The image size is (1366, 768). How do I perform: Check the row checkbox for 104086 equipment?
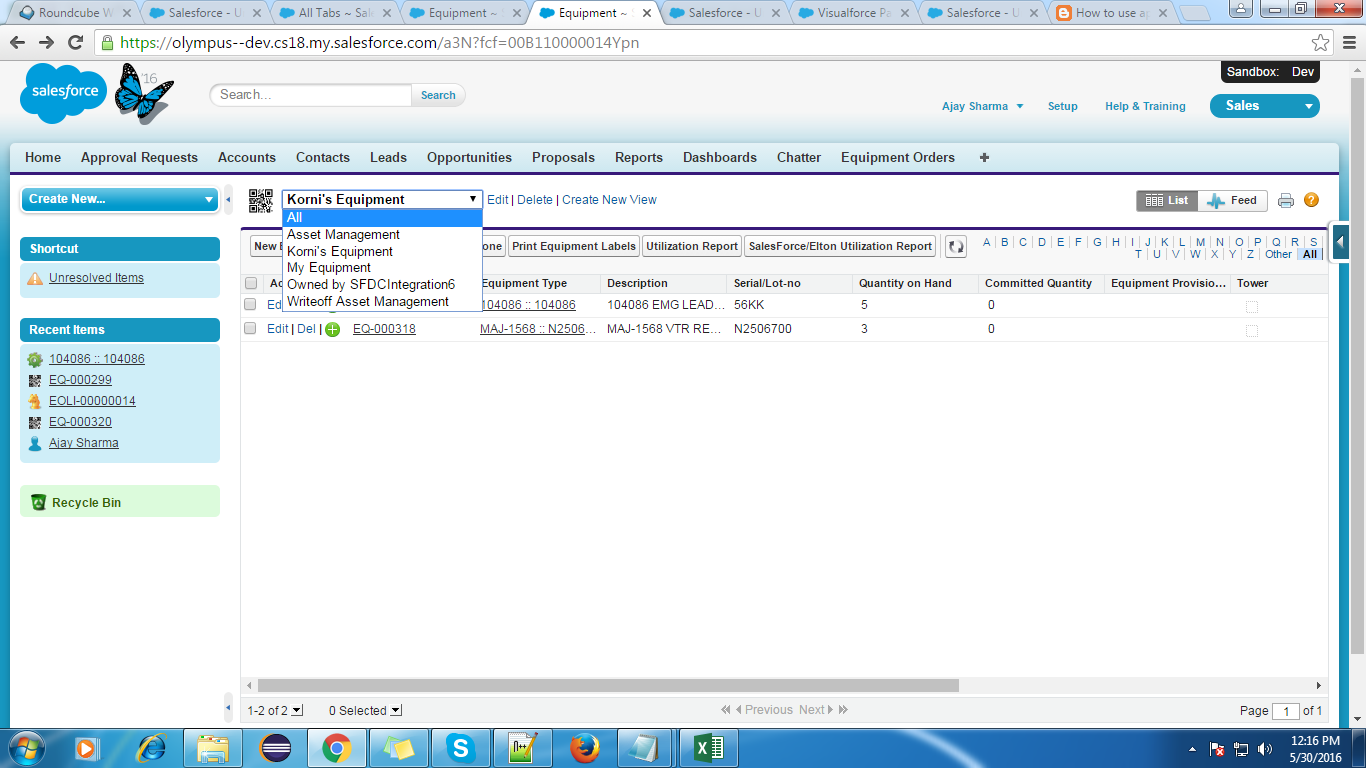251,305
